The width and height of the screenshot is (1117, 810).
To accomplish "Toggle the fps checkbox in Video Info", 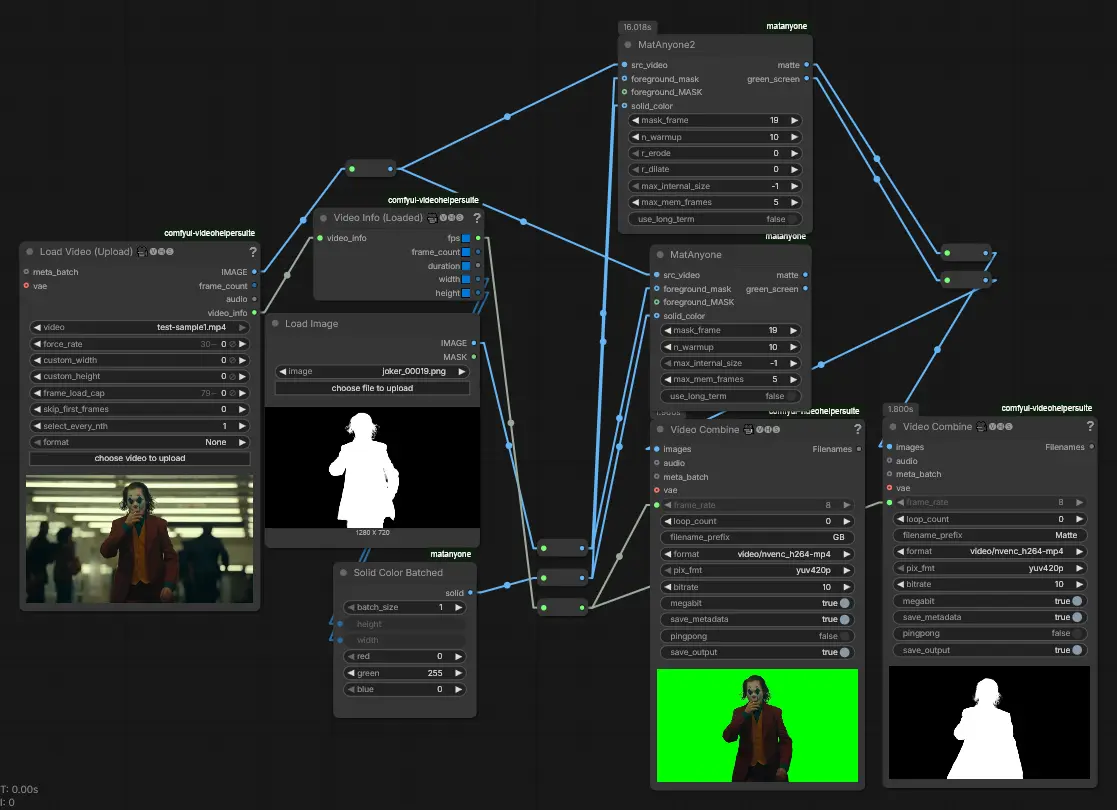I will coord(466,238).
